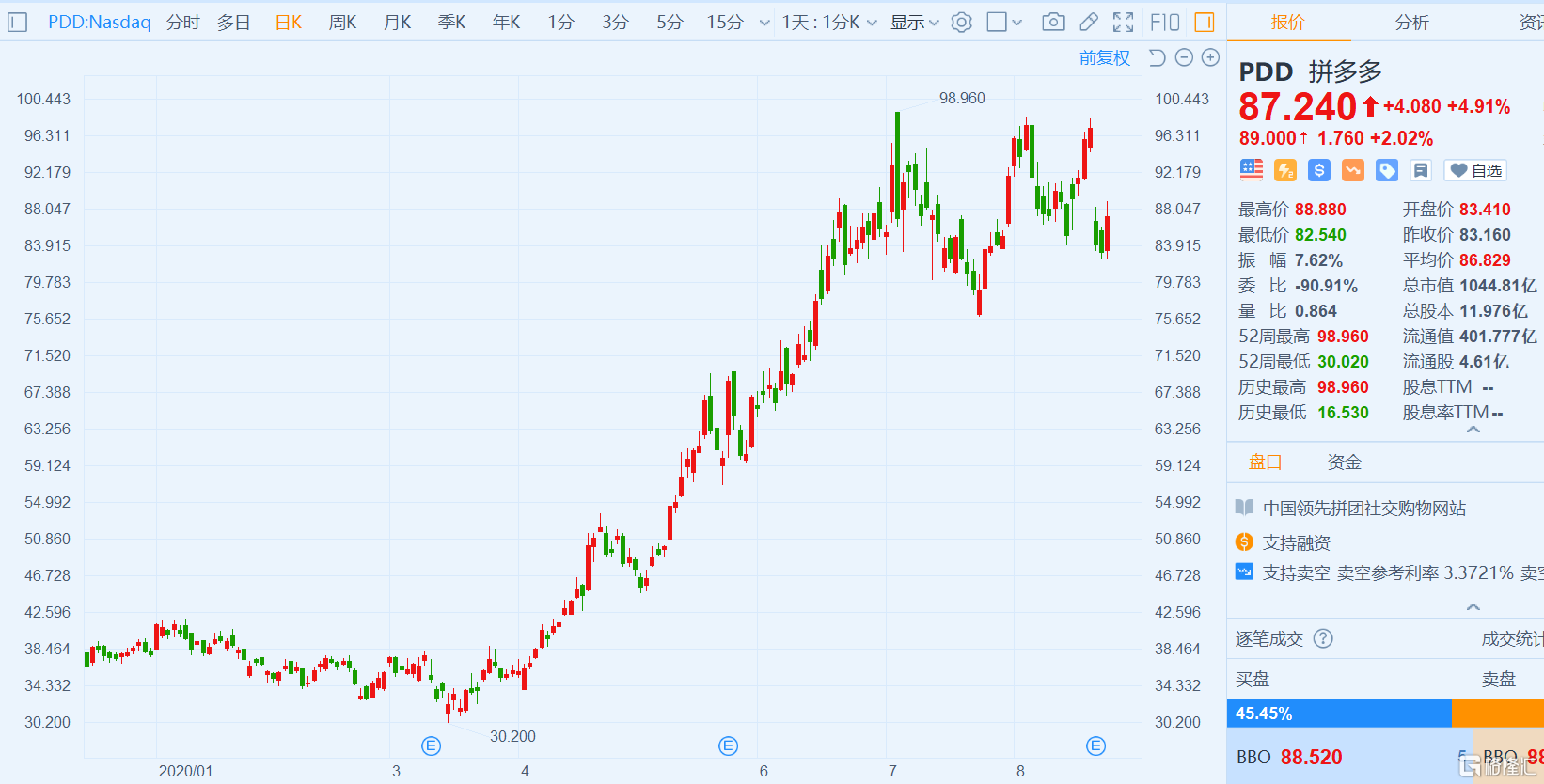Collapse info section chevron above 逐笔成交

pyautogui.click(x=1473, y=606)
